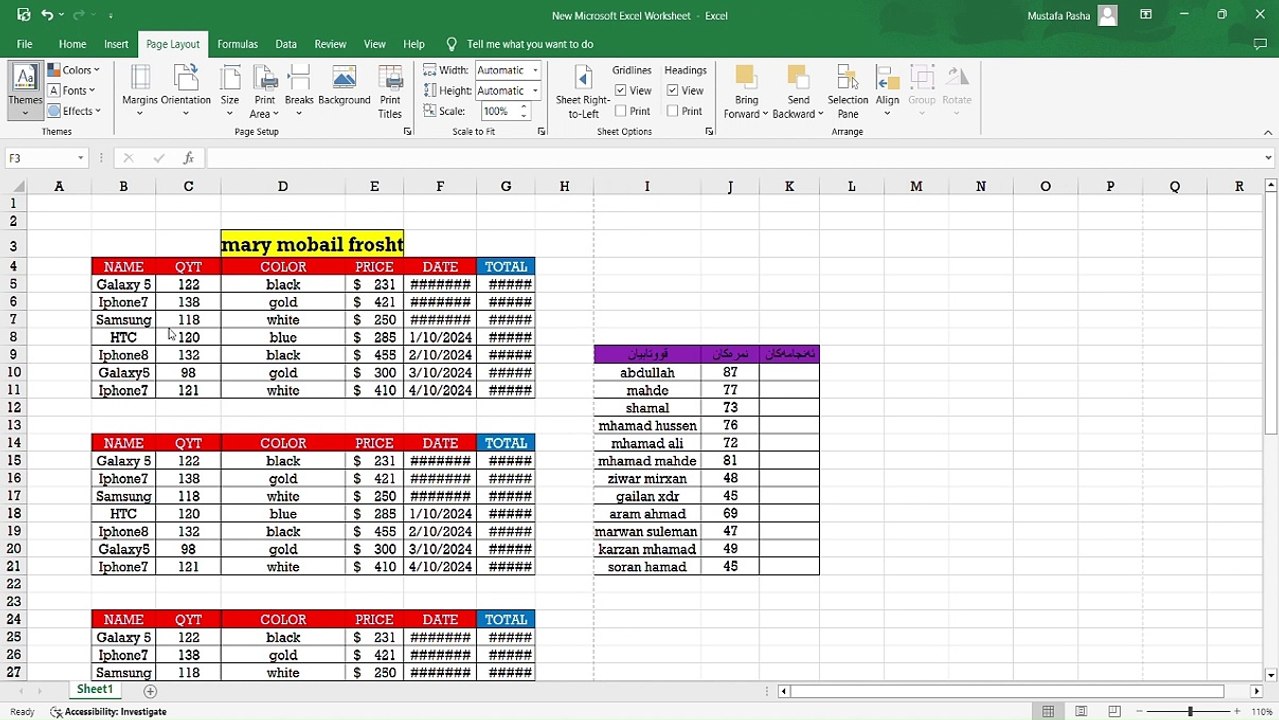Open the Height Automatic dropdown
Image resolution: width=1279 pixels, height=720 pixels.
coord(535,91)
